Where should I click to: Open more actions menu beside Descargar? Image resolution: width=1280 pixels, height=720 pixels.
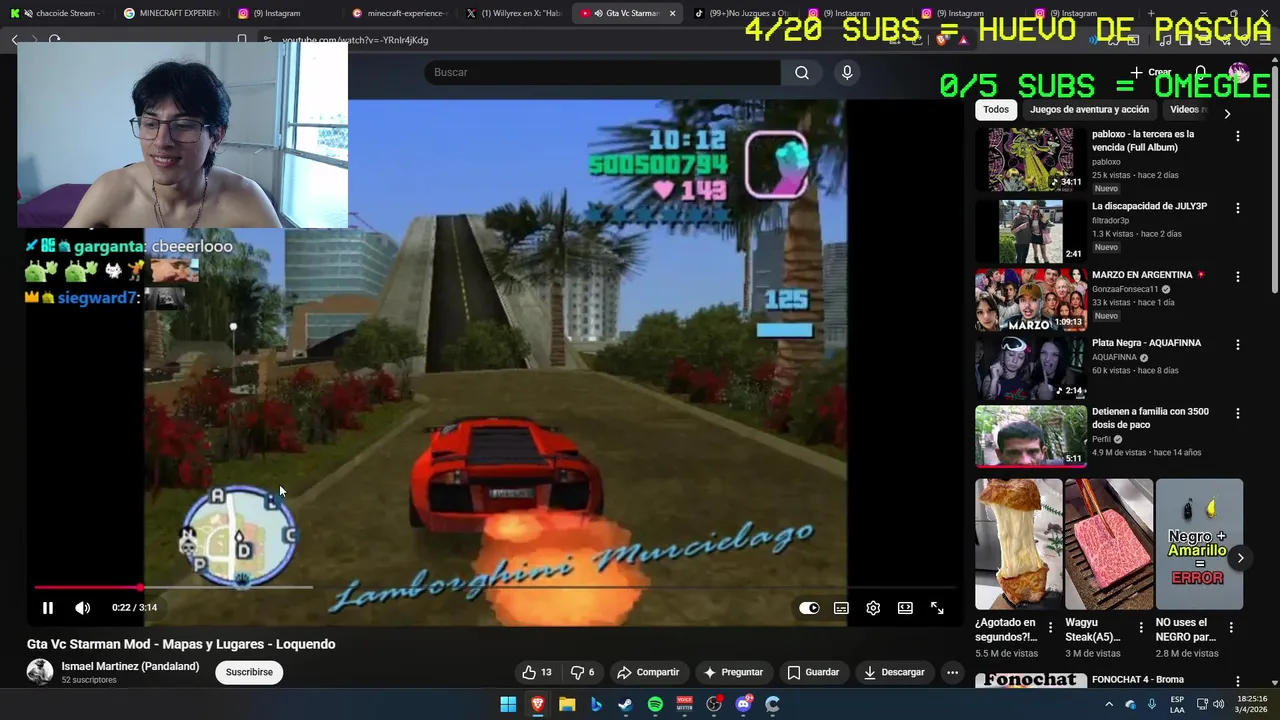coord(952,672)
